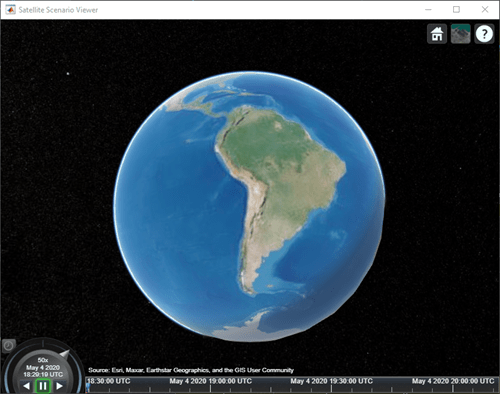Play the animation forward
The height and width of the screenshot is (394, 500).
pos(59,386)
